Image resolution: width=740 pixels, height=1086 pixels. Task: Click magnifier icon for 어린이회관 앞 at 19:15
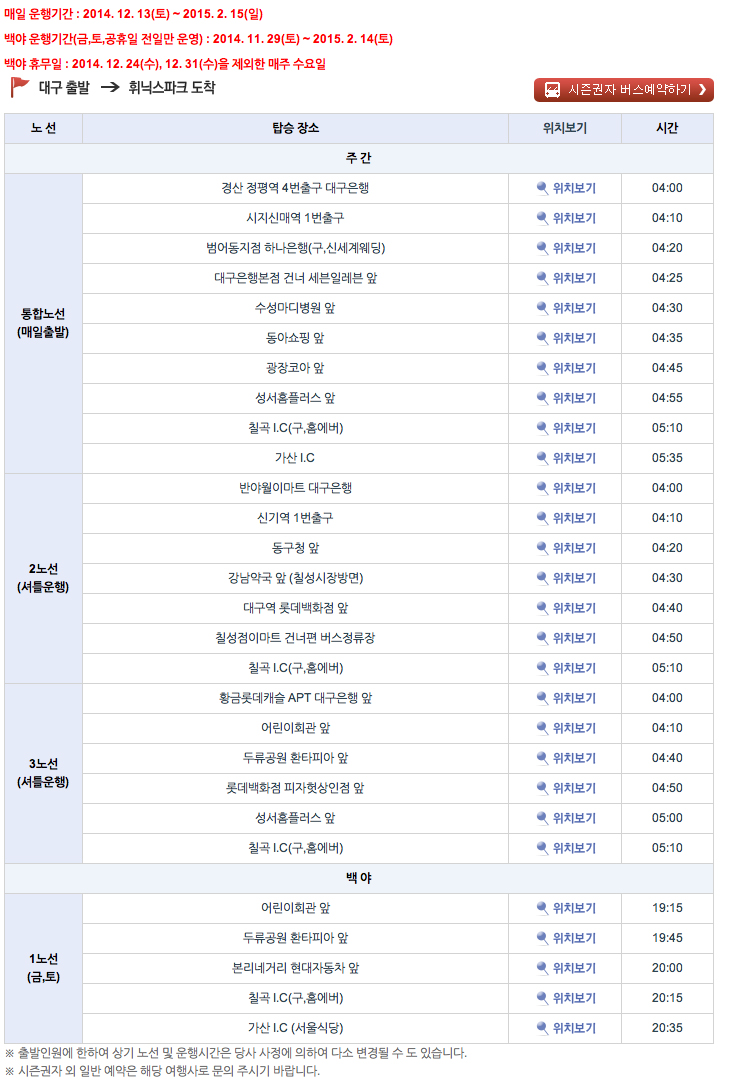click(543, 908)
